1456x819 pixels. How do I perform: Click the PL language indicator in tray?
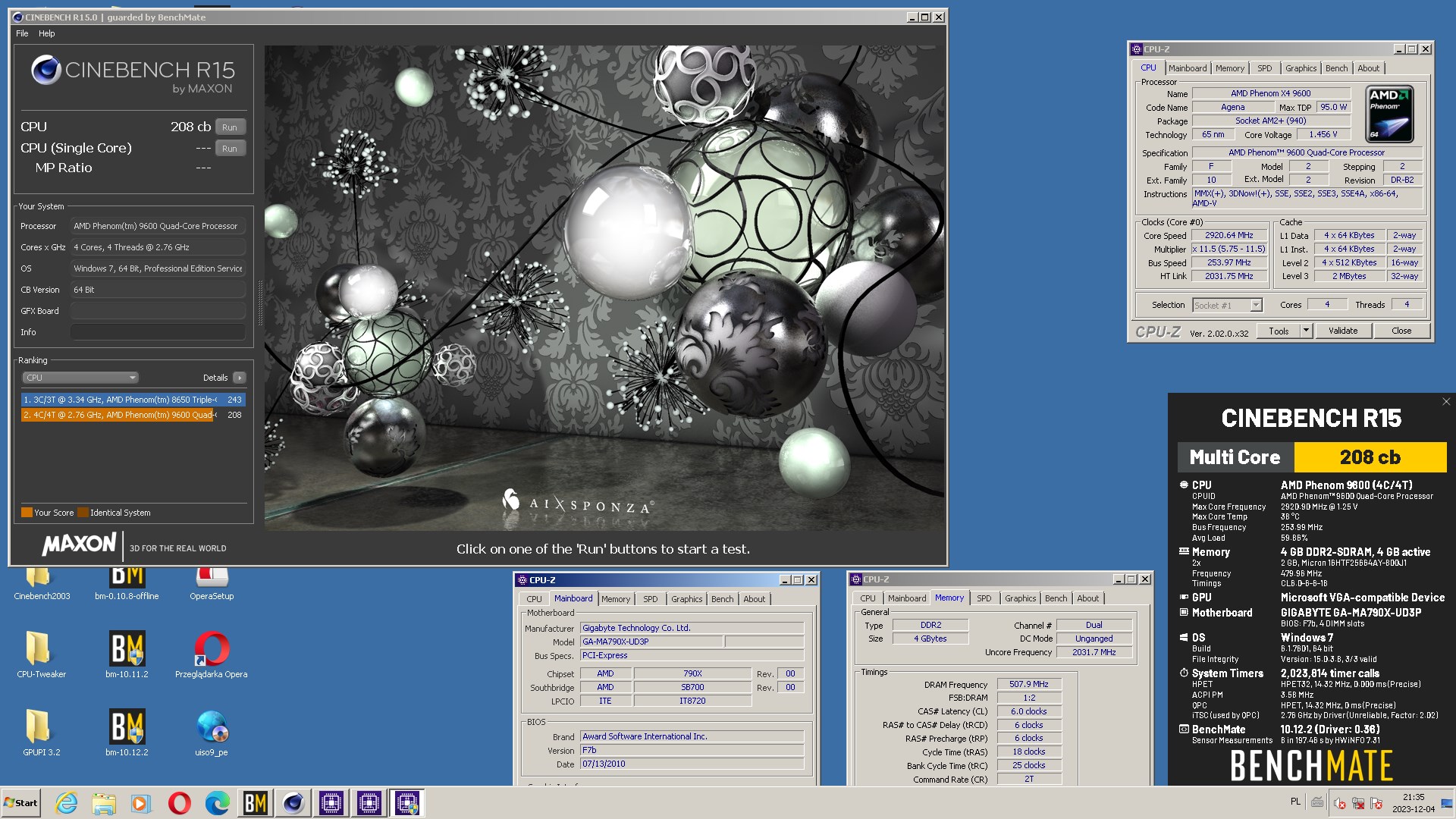point(1295,802)
